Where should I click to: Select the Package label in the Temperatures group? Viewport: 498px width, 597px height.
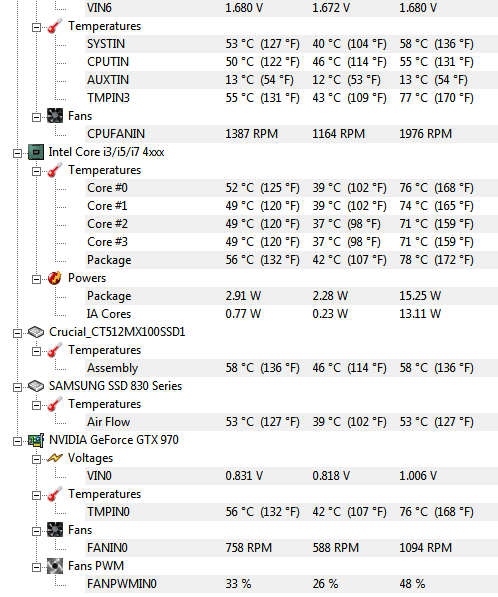109,260
